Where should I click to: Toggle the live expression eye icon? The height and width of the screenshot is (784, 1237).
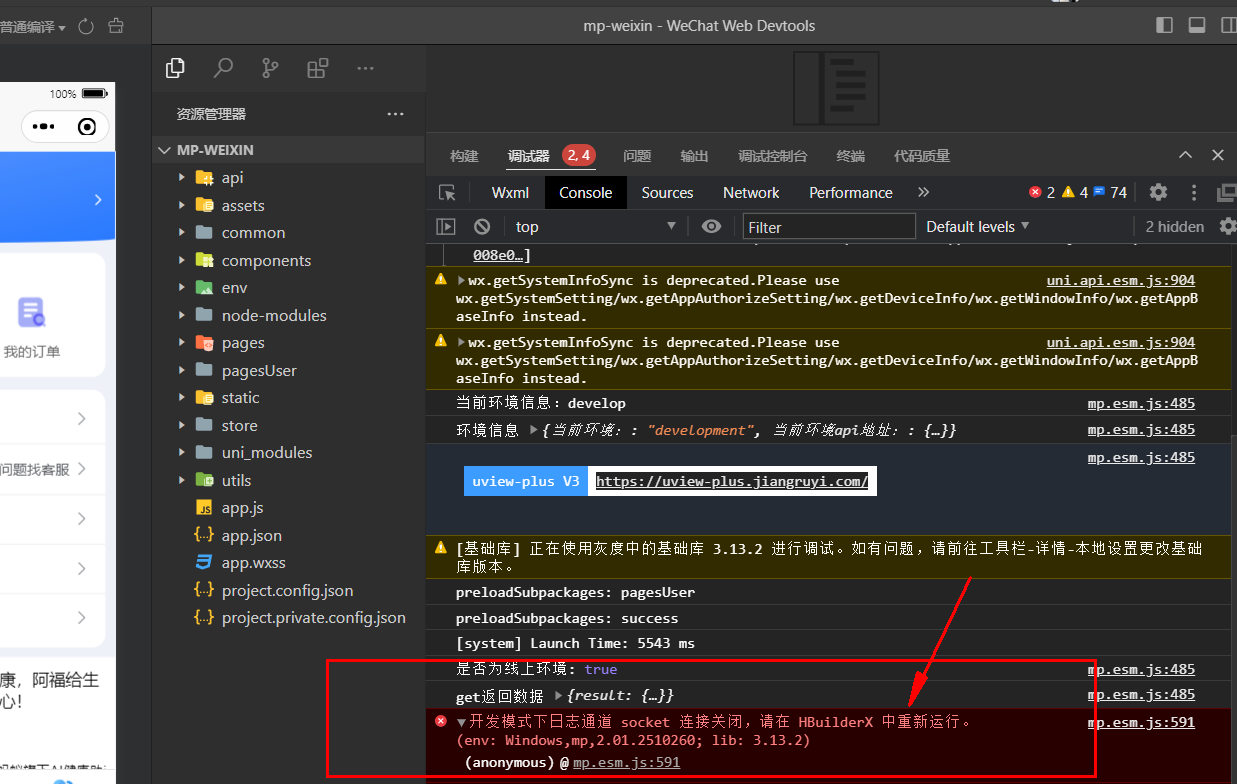(711, 227)
